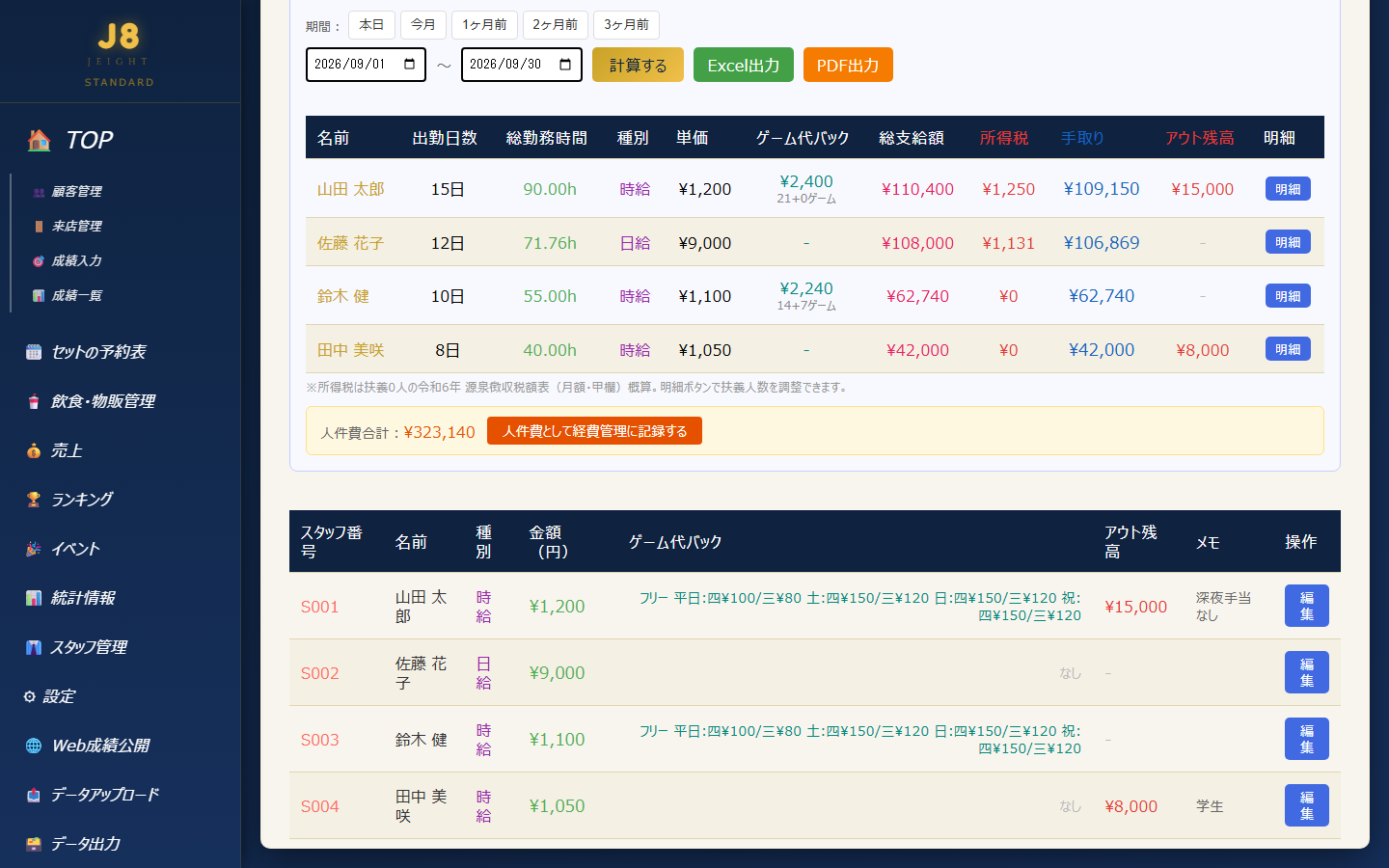Click the 来店管理 door icon
This screenshot has height=868, width=1389.
39,227
